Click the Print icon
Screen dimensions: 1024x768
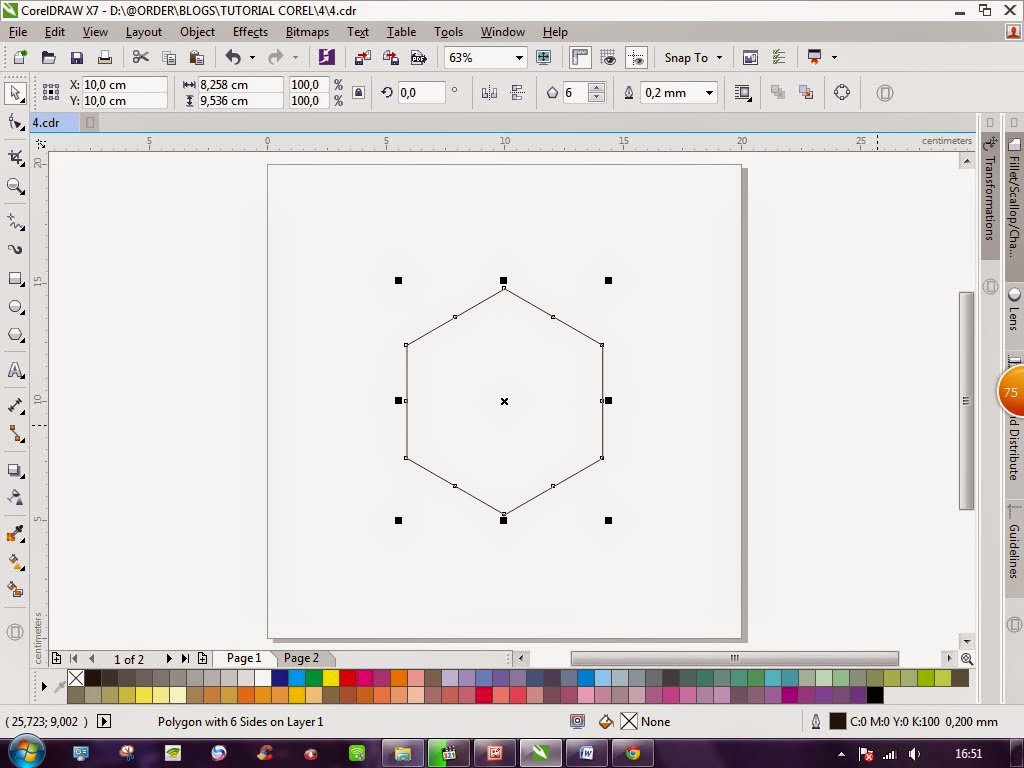[104, 57]
